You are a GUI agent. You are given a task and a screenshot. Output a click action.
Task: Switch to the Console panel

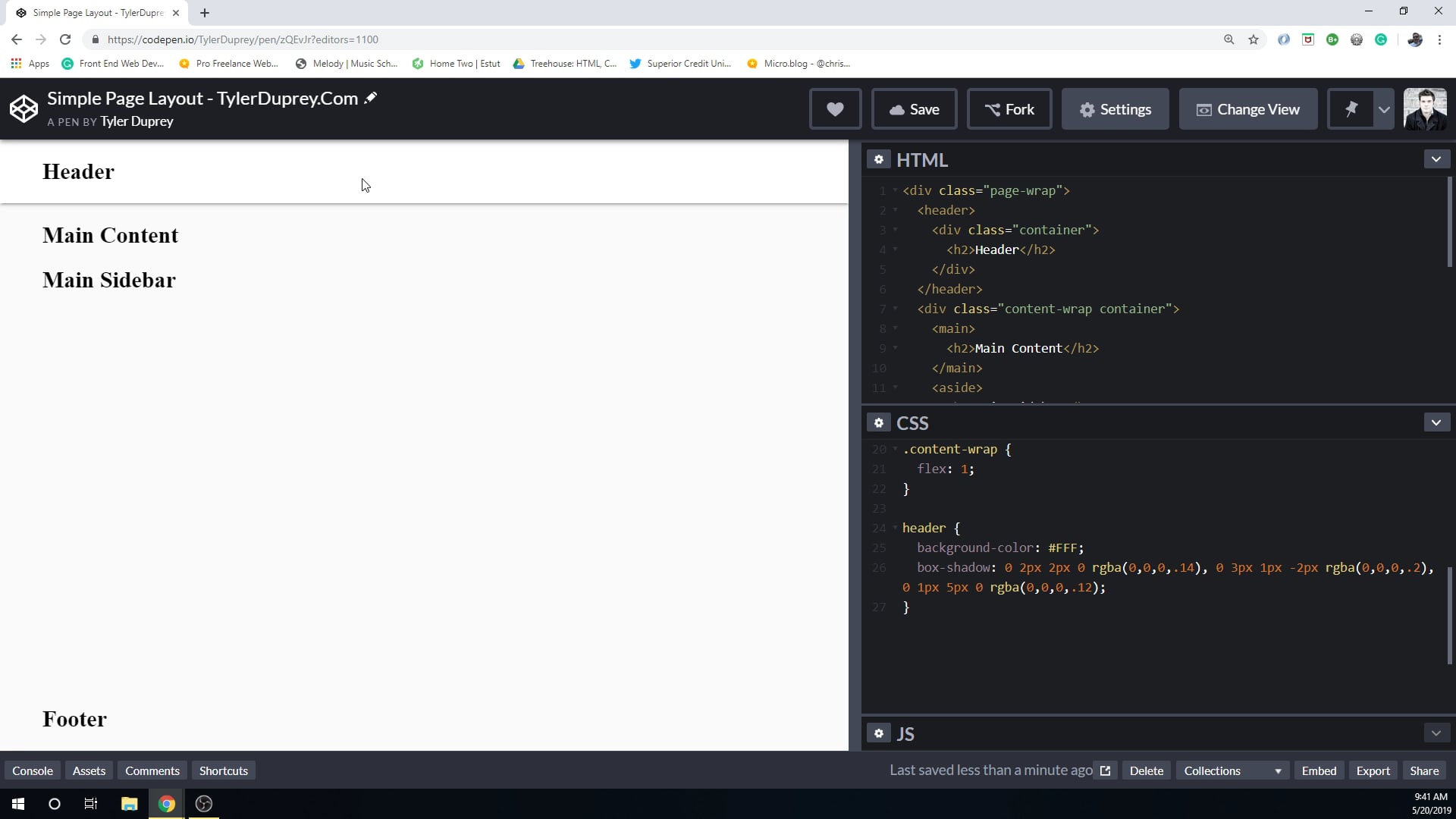click(x=32, y=770)
